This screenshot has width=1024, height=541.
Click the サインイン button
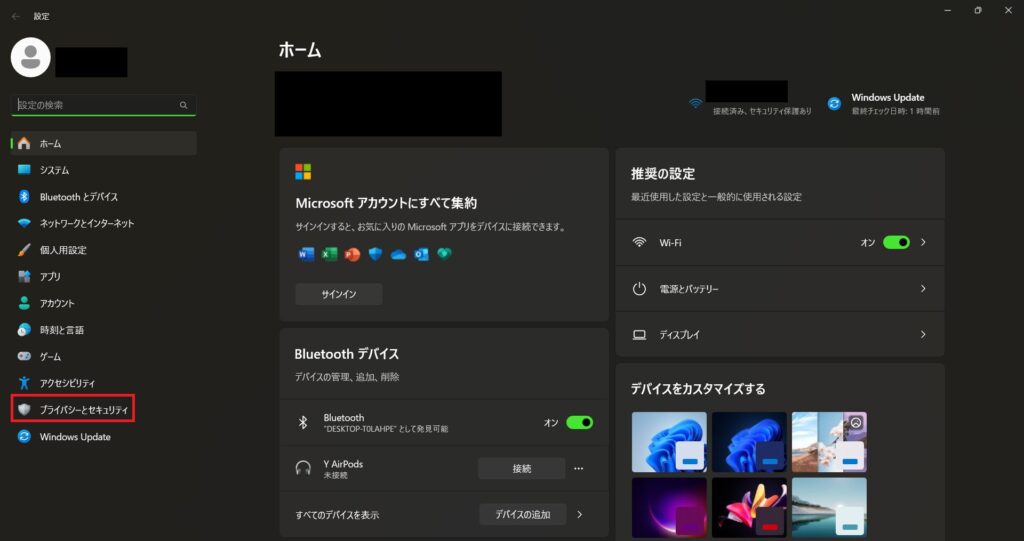(x=339, y=294)
